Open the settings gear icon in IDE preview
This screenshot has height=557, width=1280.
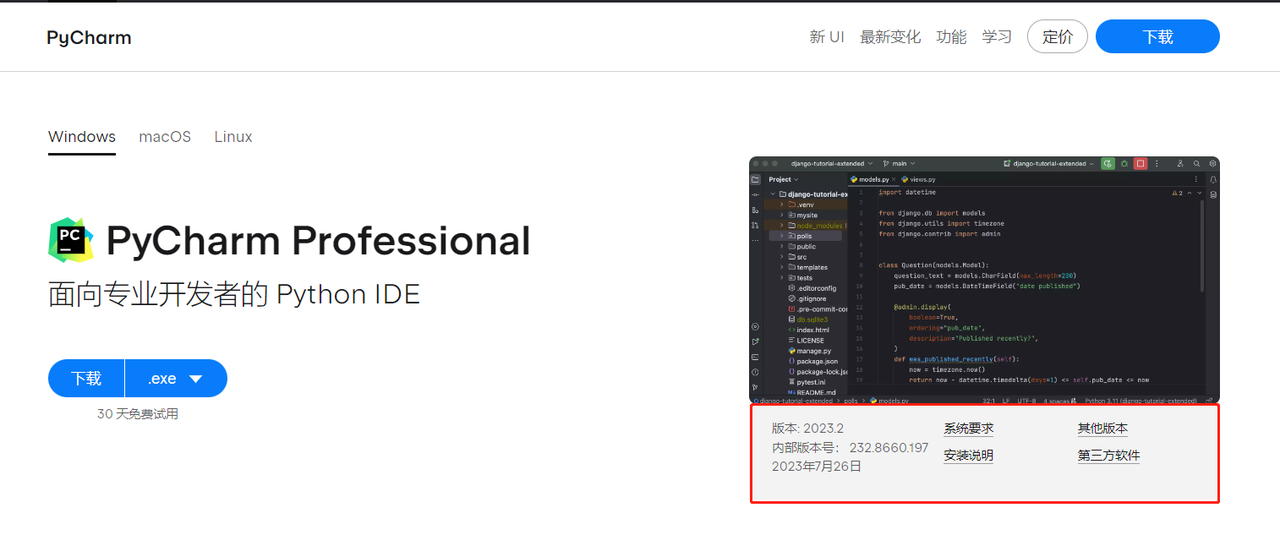[x=1212, y=163]
